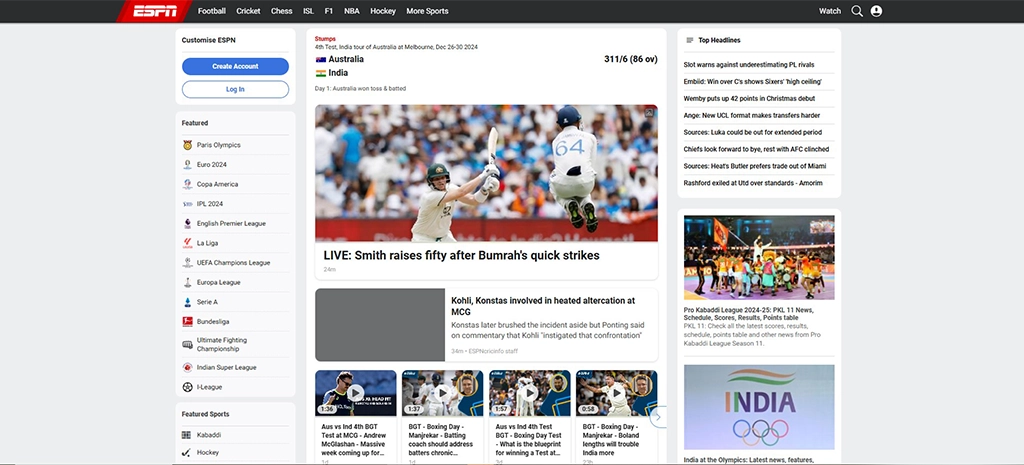Click the Australia flag icon

(321, 59)
